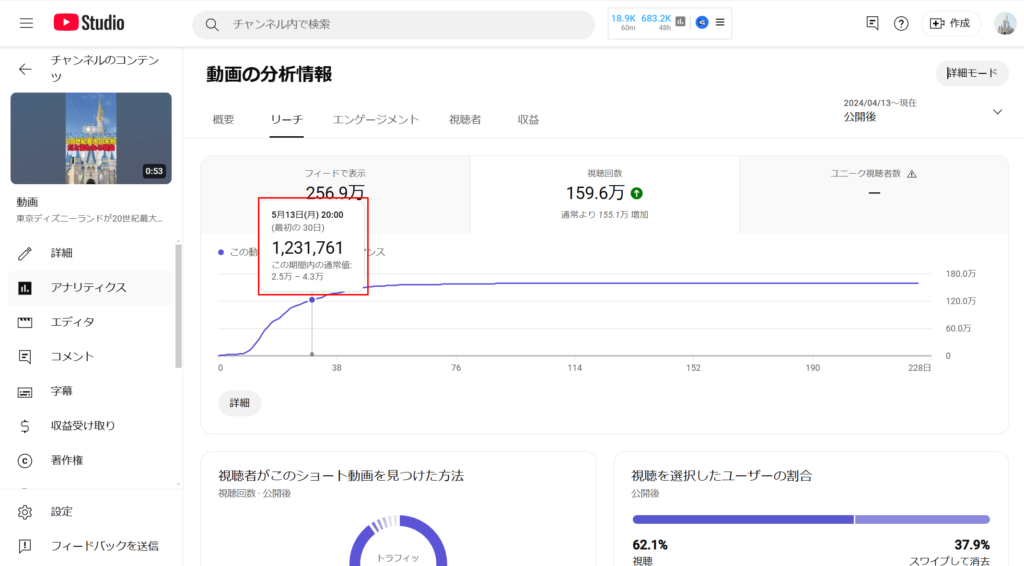
Task: Click the 詳細 button below the chart
Action: 239,403
